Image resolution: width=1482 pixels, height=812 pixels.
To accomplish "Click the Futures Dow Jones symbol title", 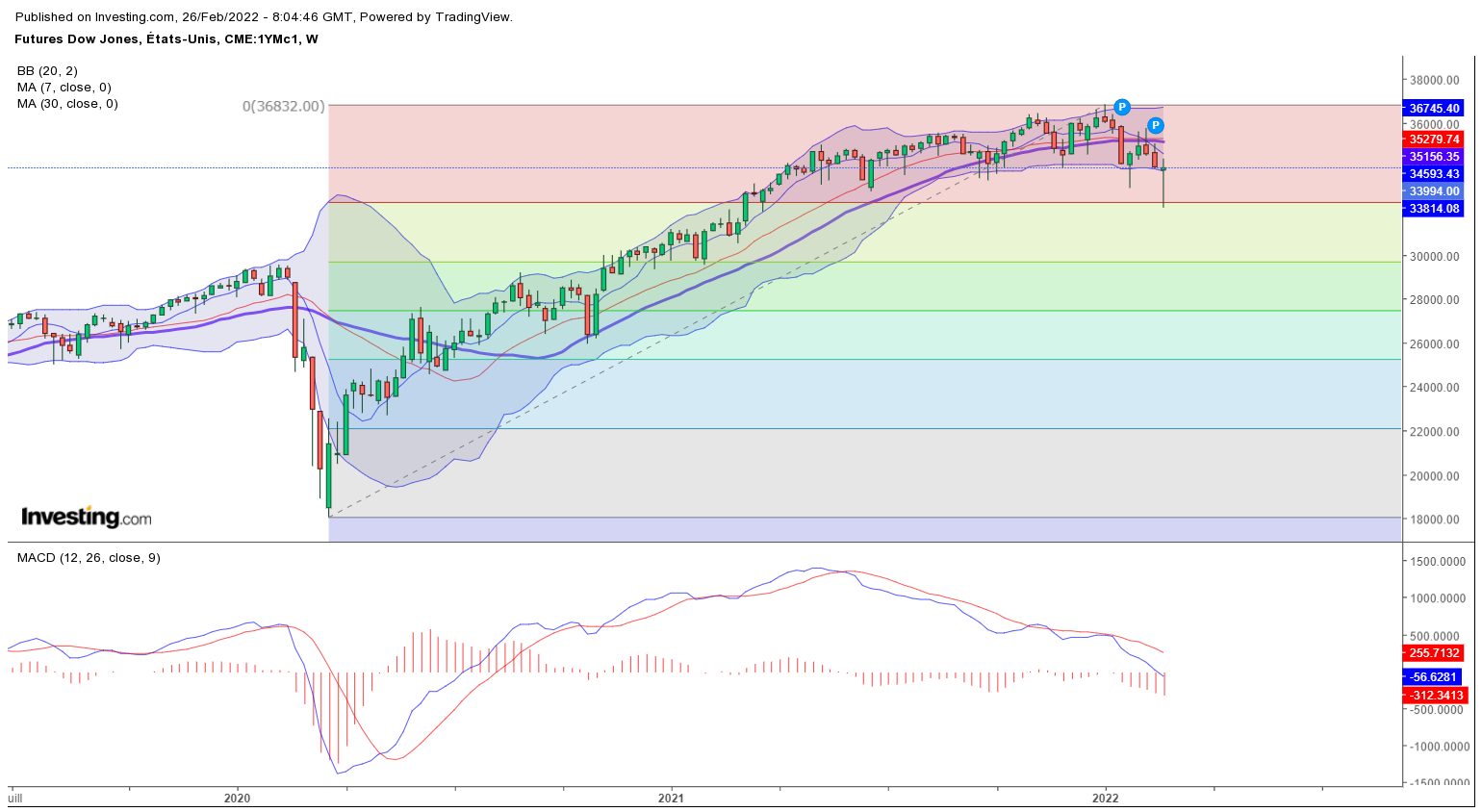I will (166, 39).
